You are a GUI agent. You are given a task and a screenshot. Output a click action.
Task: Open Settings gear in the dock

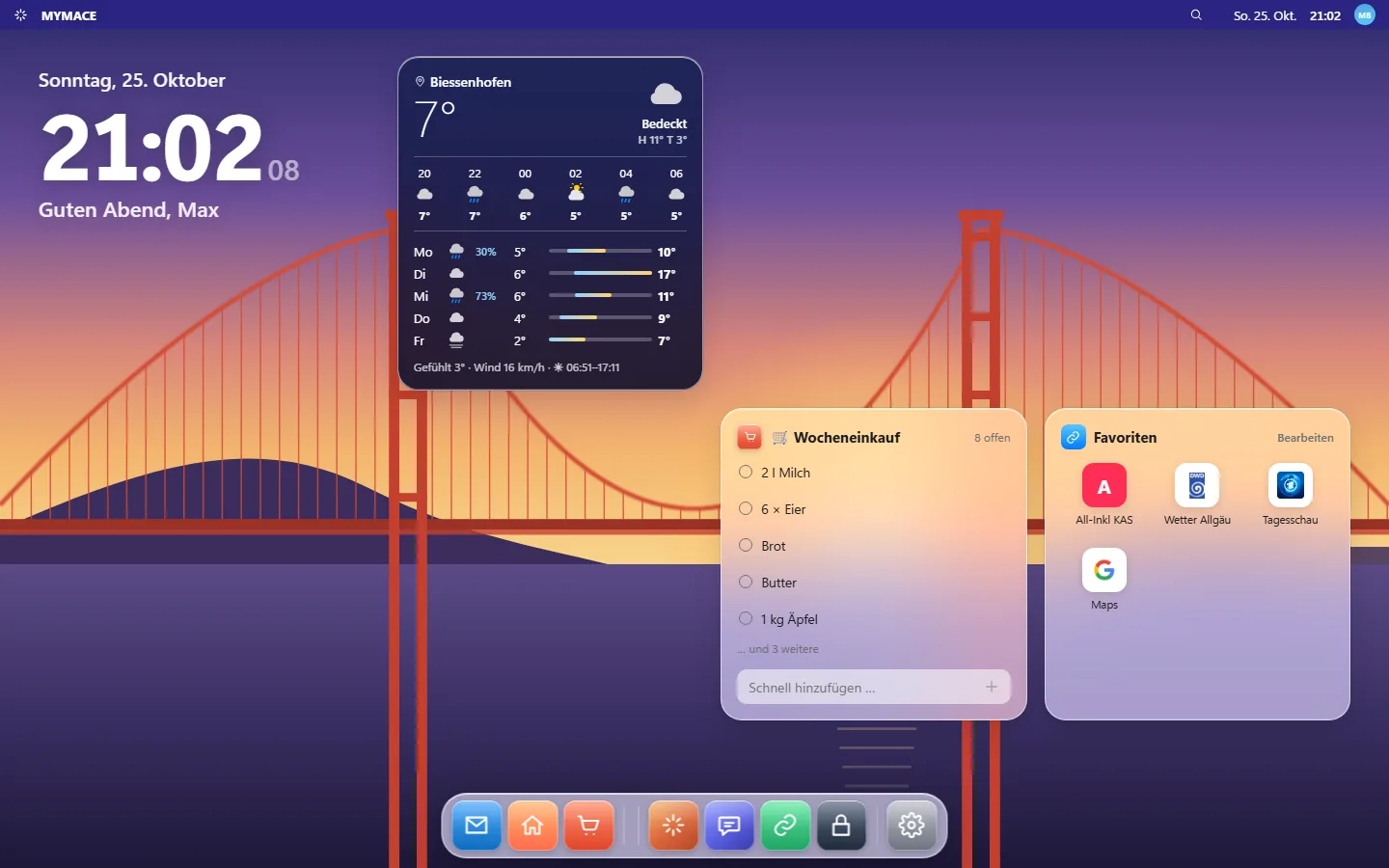(x=912, y=826)
